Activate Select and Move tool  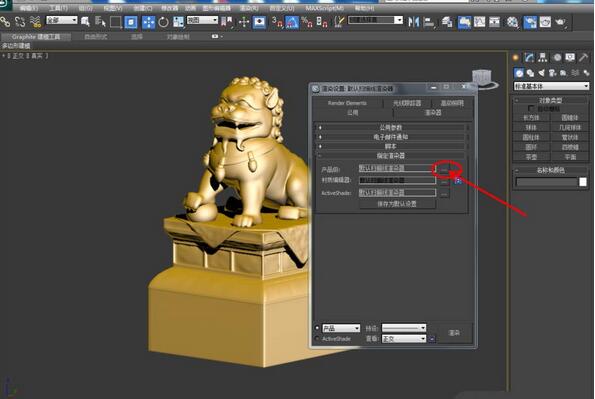pyautogui.click(x=148, y=22)
